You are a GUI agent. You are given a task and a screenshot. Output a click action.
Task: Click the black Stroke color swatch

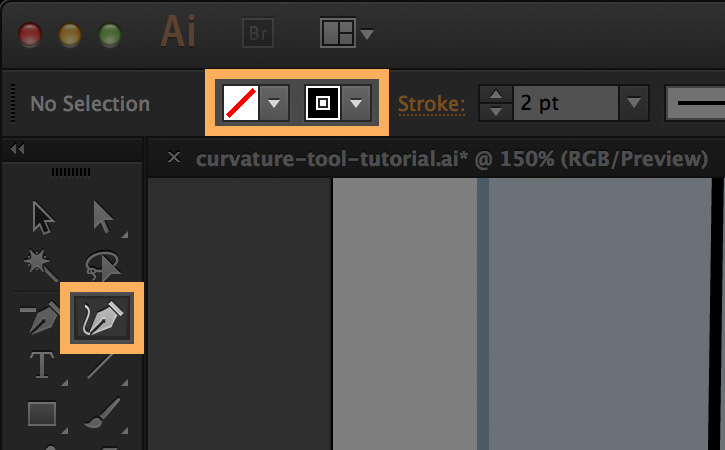pos(323,103)
